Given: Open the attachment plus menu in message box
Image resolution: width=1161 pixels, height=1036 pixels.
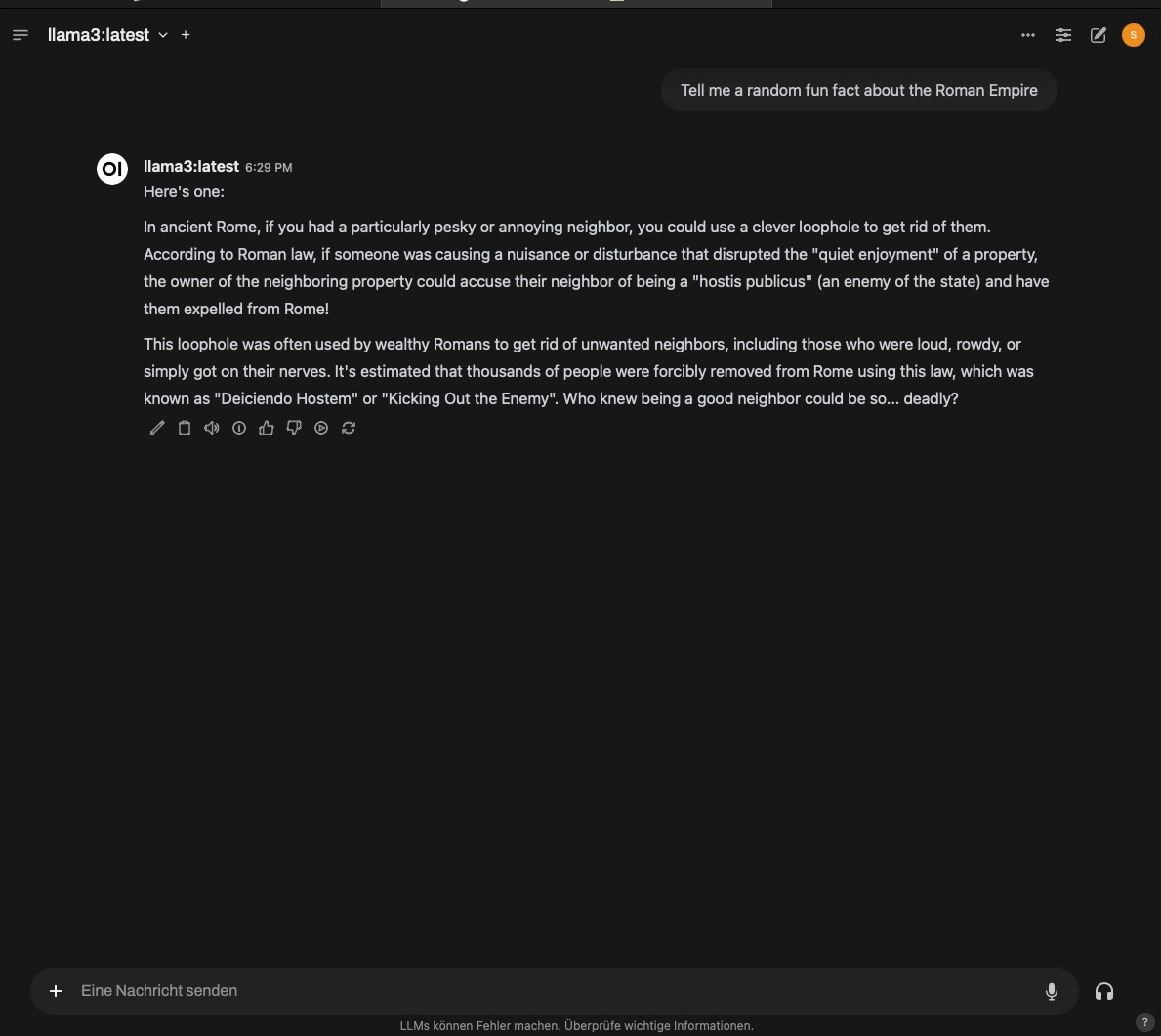Looking at the screenshot, I should 56,991.
